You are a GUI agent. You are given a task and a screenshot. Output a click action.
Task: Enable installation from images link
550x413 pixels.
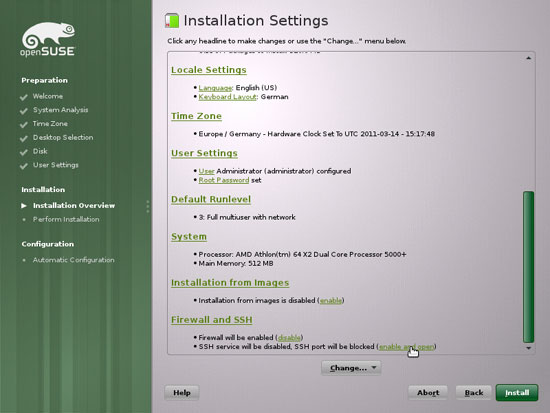[x=331, y=301]
